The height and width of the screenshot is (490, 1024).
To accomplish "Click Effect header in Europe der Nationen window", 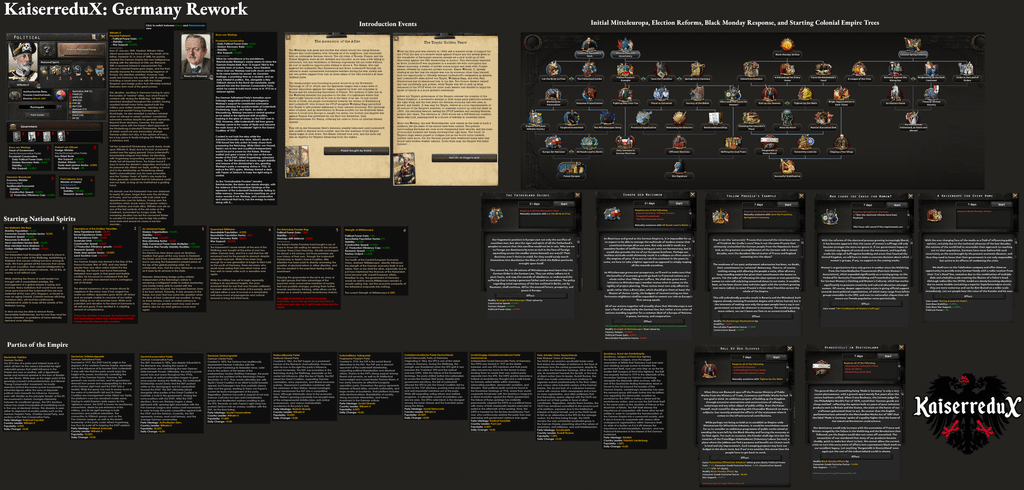I will coord(648,321).
